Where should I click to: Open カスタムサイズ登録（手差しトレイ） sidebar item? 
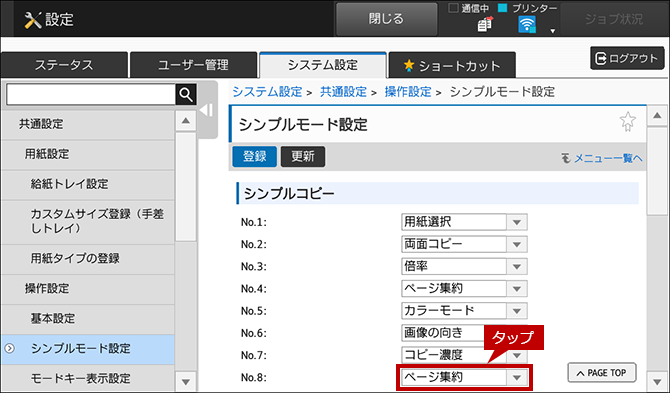click(88, 221)
